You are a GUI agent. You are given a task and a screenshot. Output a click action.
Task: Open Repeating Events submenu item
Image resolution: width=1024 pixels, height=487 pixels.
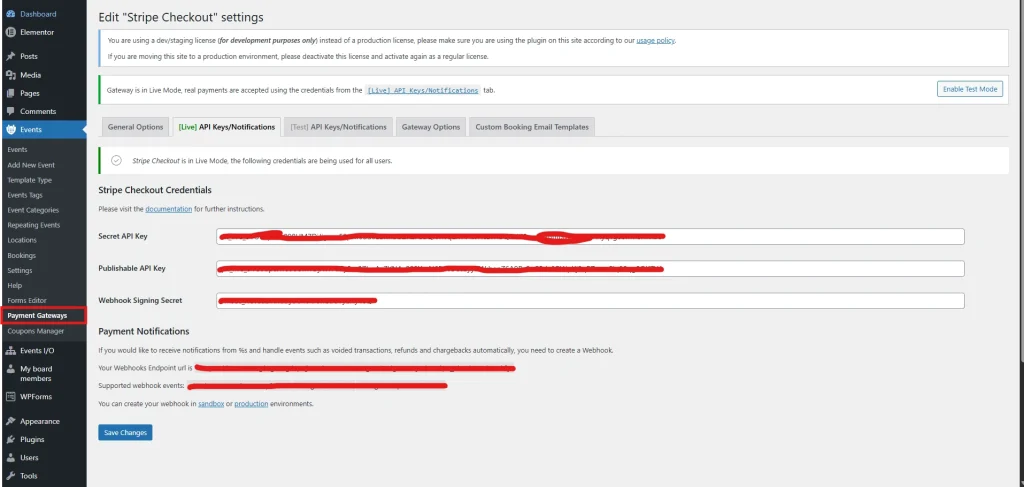coord(33,225)
